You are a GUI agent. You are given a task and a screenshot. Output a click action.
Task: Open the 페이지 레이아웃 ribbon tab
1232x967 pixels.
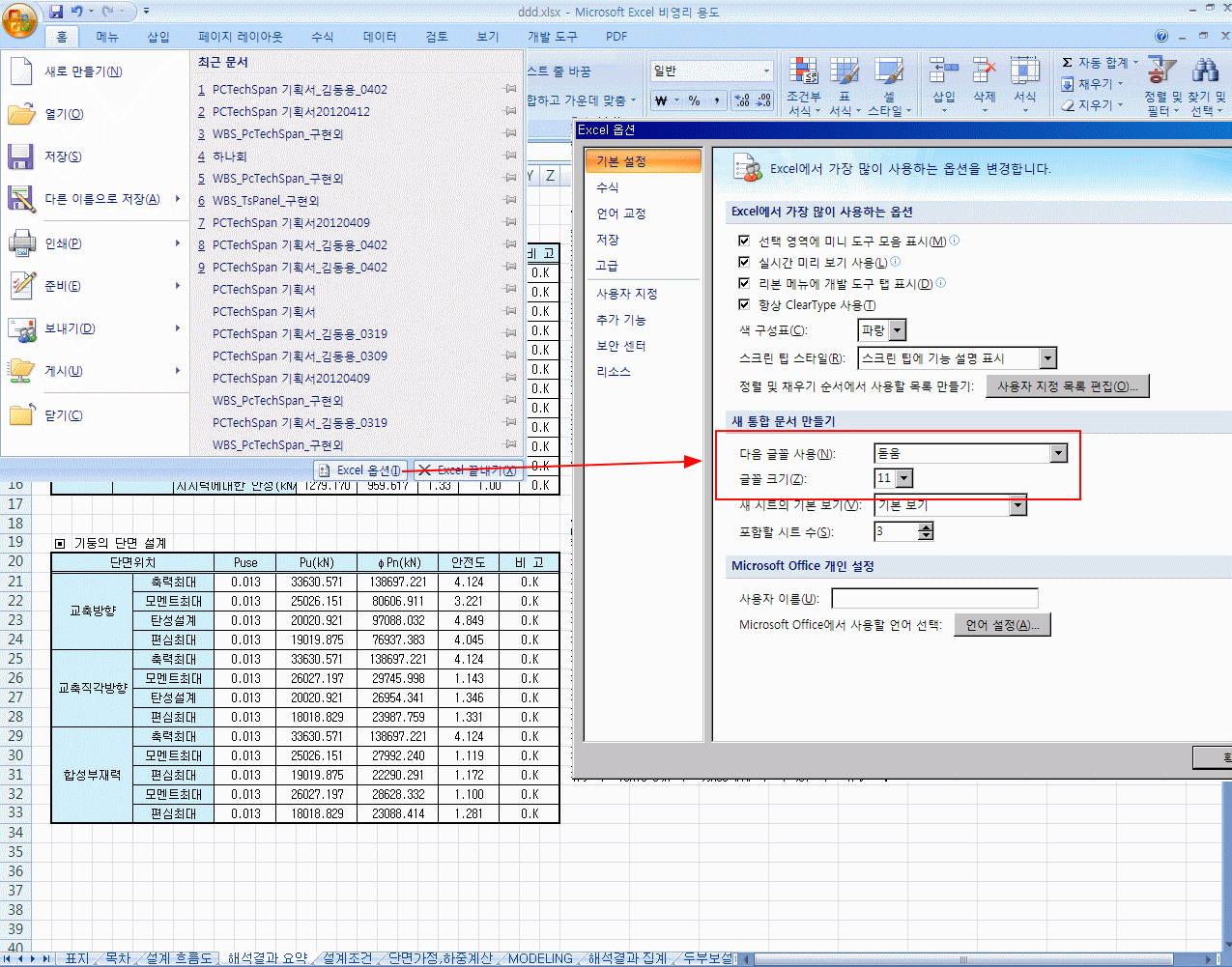tap(241, 37)
